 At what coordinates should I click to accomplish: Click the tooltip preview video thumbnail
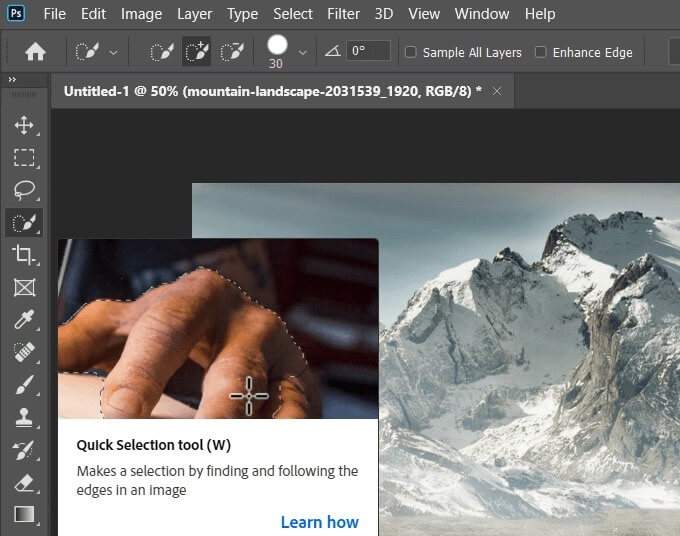point(218,329)
